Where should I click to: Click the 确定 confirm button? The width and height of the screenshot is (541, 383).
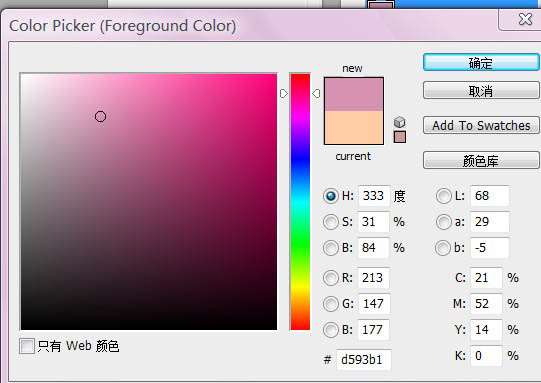coord(481,63)
